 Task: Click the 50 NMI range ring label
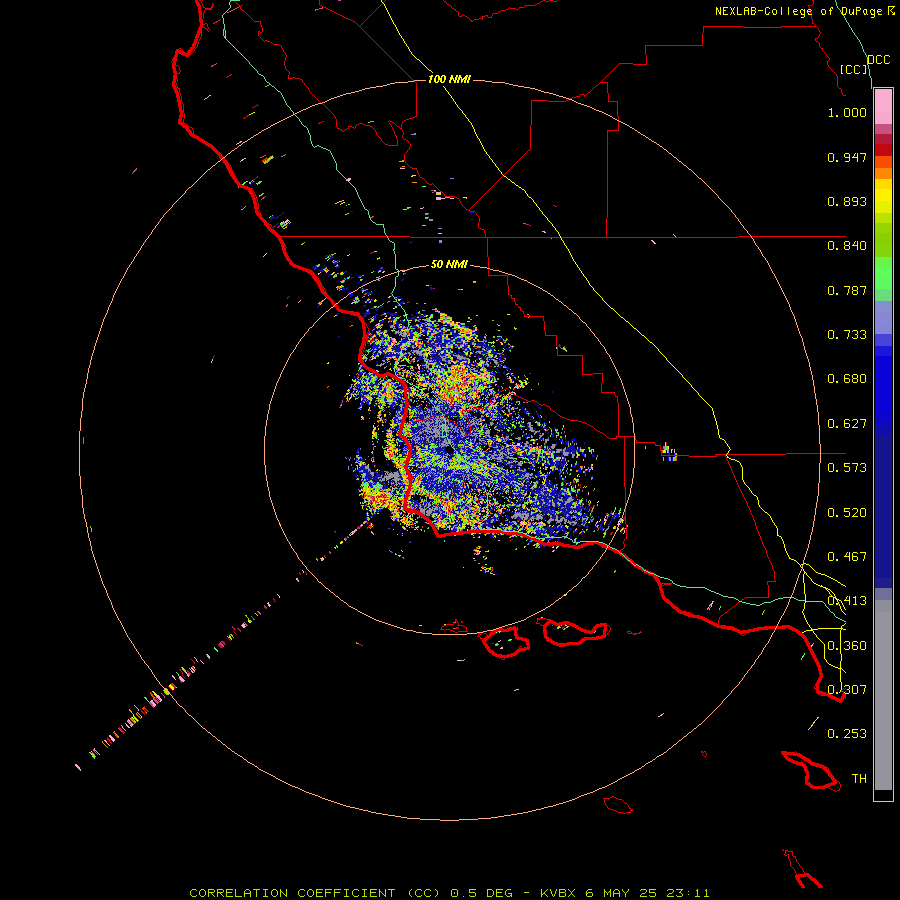coord(449,264)
